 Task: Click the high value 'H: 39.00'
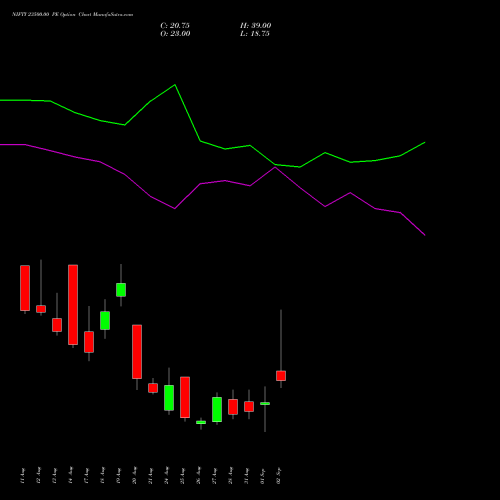[255, 25]
